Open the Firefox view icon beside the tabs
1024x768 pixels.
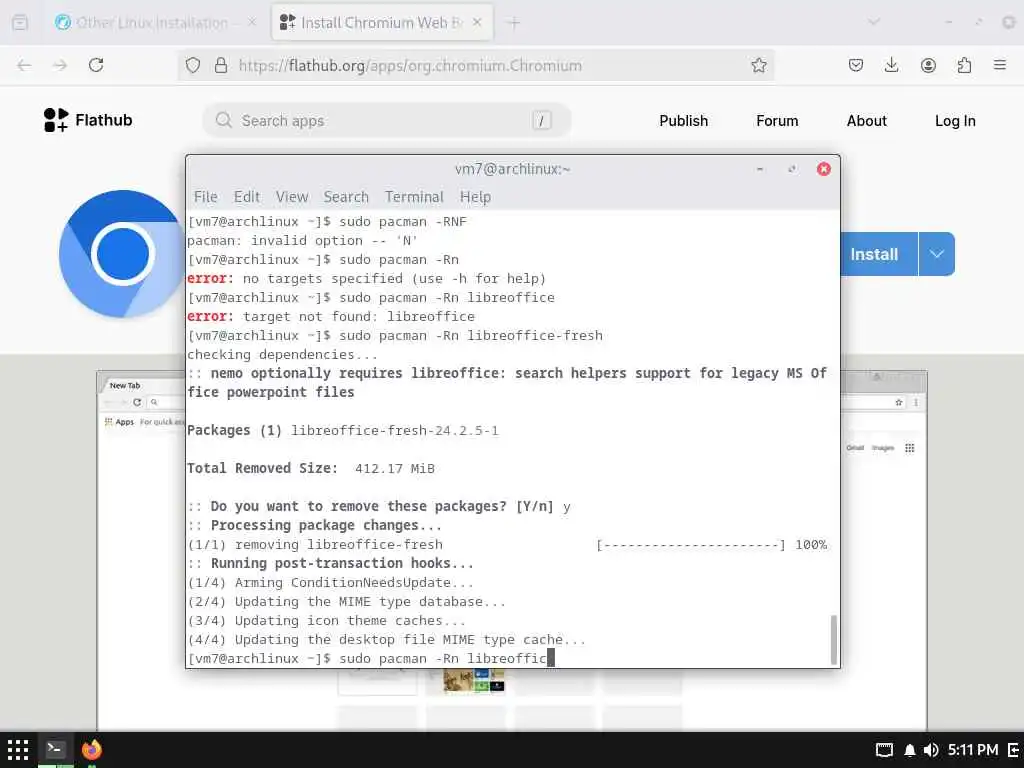click(x=20, y=23)
